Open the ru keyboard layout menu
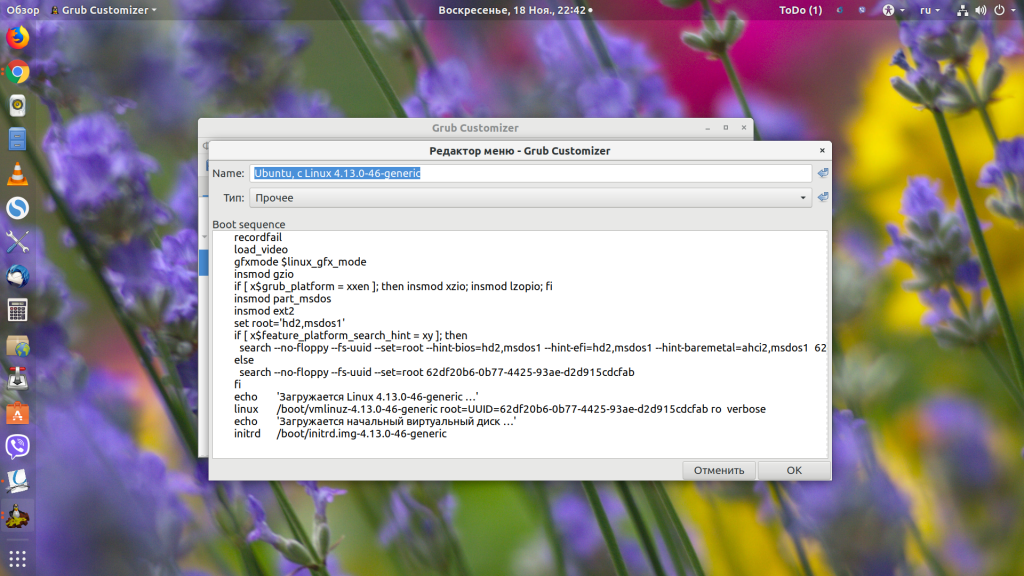The image size is (1024, 576). point(930,10)
